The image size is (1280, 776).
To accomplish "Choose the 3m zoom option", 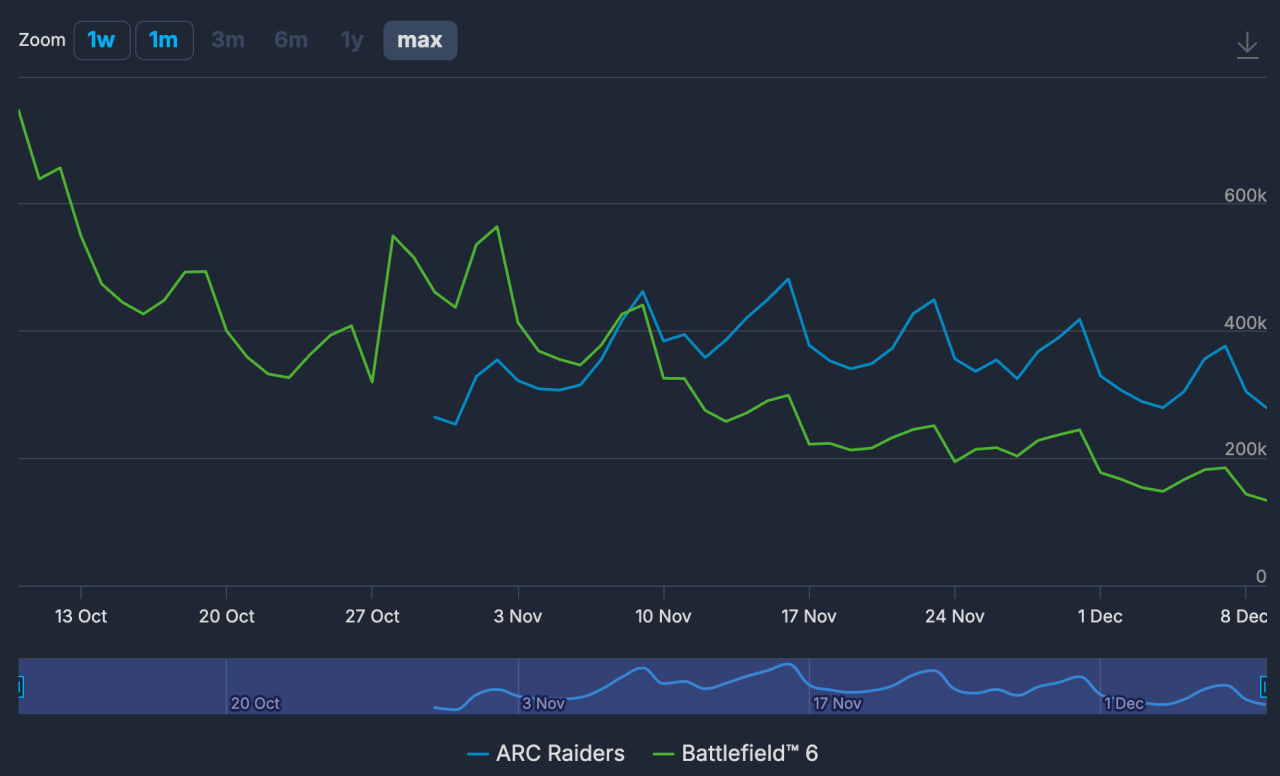I will point(228,41).
